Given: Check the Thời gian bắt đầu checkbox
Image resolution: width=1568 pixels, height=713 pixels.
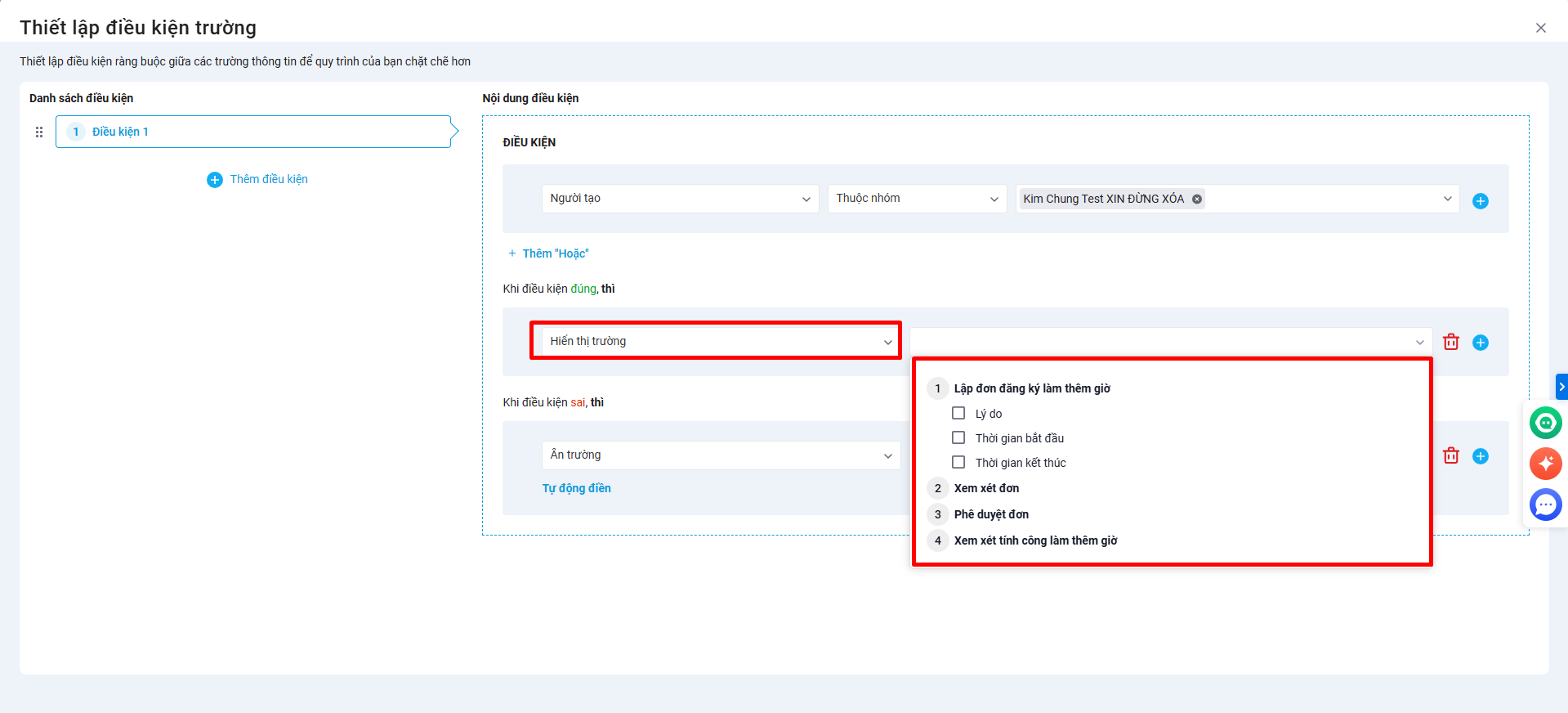Looking at the screenshot, I should [x=958, y=438].
